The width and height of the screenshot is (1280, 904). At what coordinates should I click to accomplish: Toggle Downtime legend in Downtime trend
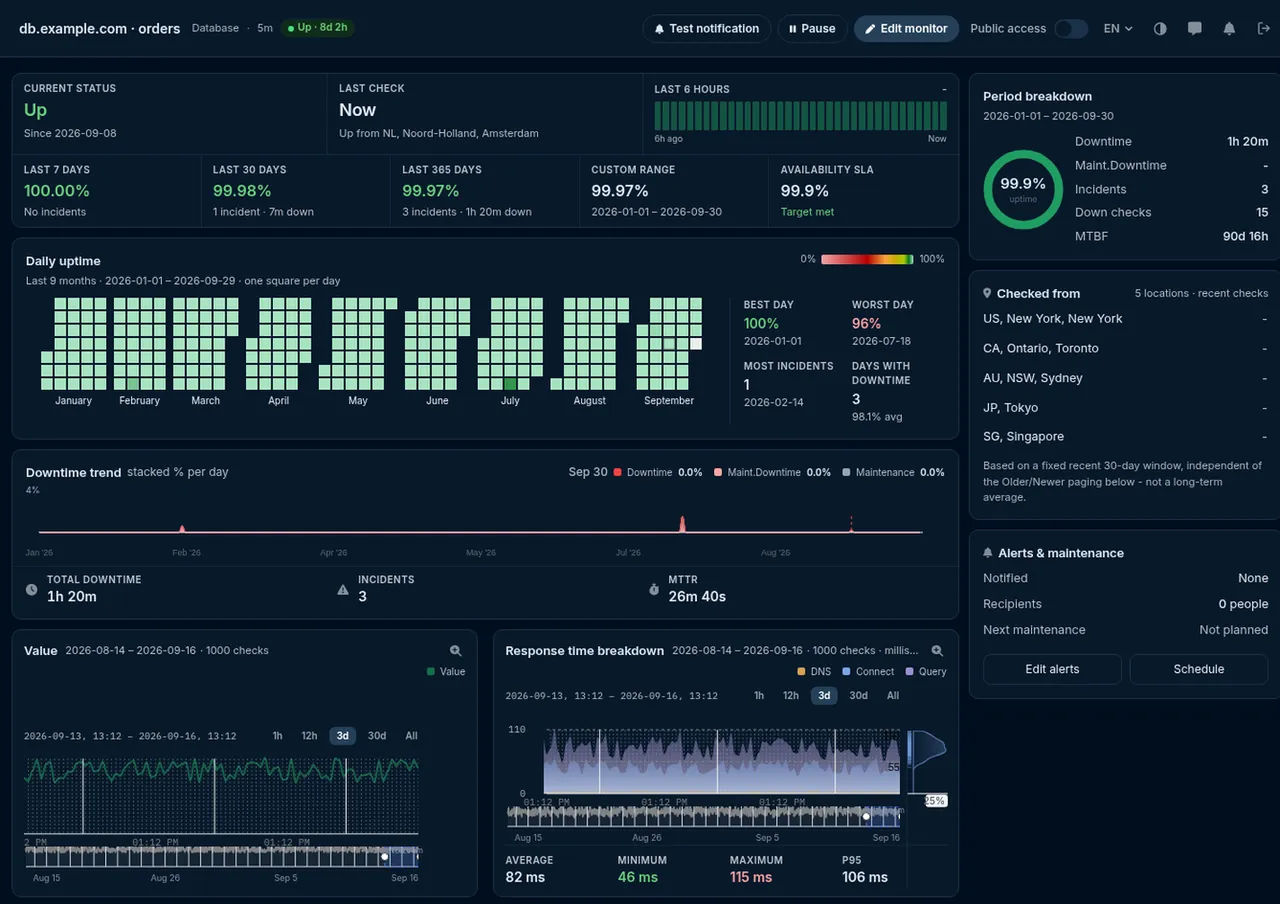pyautogui.click(x=643, y=472)
